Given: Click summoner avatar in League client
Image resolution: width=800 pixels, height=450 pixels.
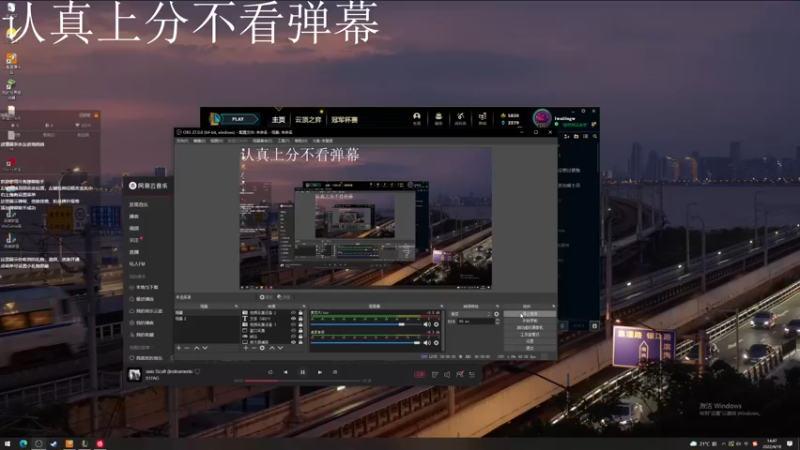Looking at the screenshot, I should tap(542, 118).
